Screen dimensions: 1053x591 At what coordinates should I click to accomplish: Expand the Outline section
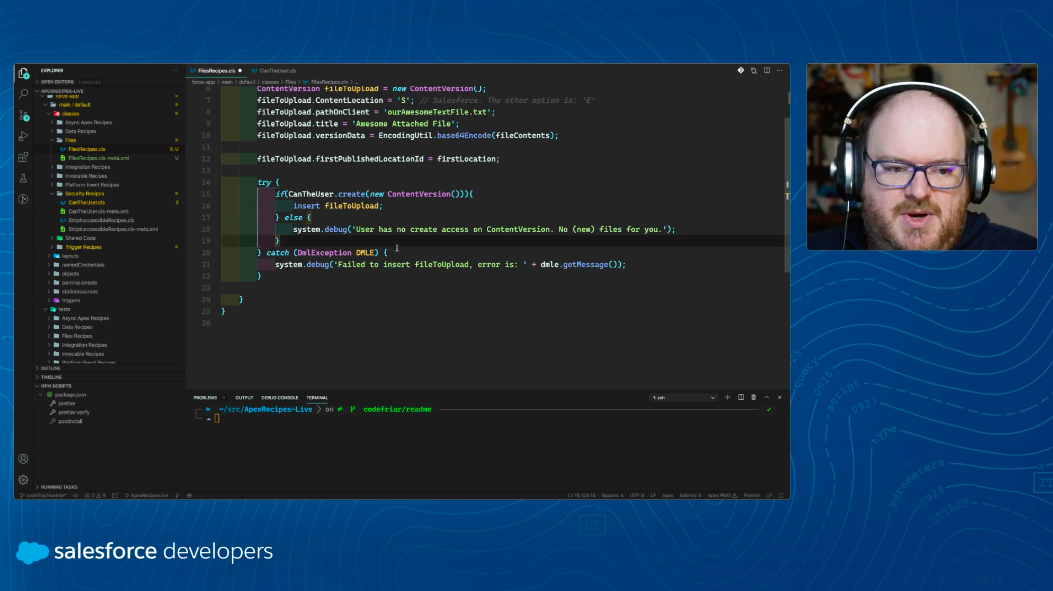tap(50, 368)
